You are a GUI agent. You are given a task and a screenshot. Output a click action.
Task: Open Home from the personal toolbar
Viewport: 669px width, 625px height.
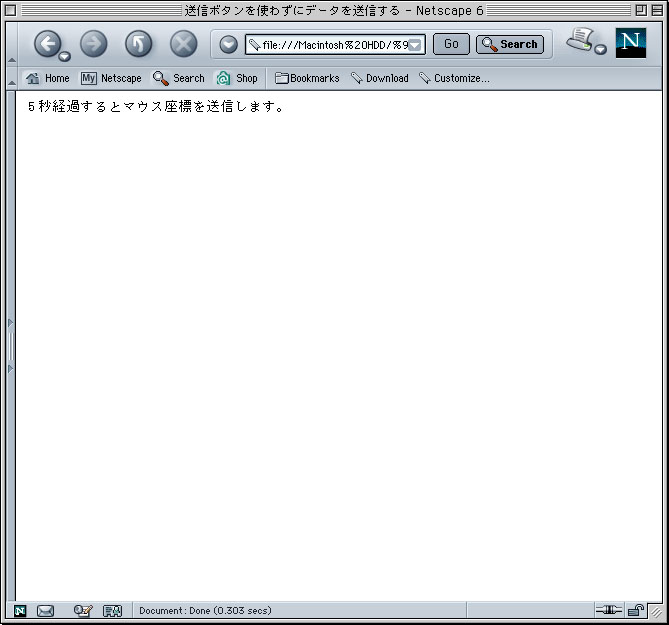click(x=47, y=78)
